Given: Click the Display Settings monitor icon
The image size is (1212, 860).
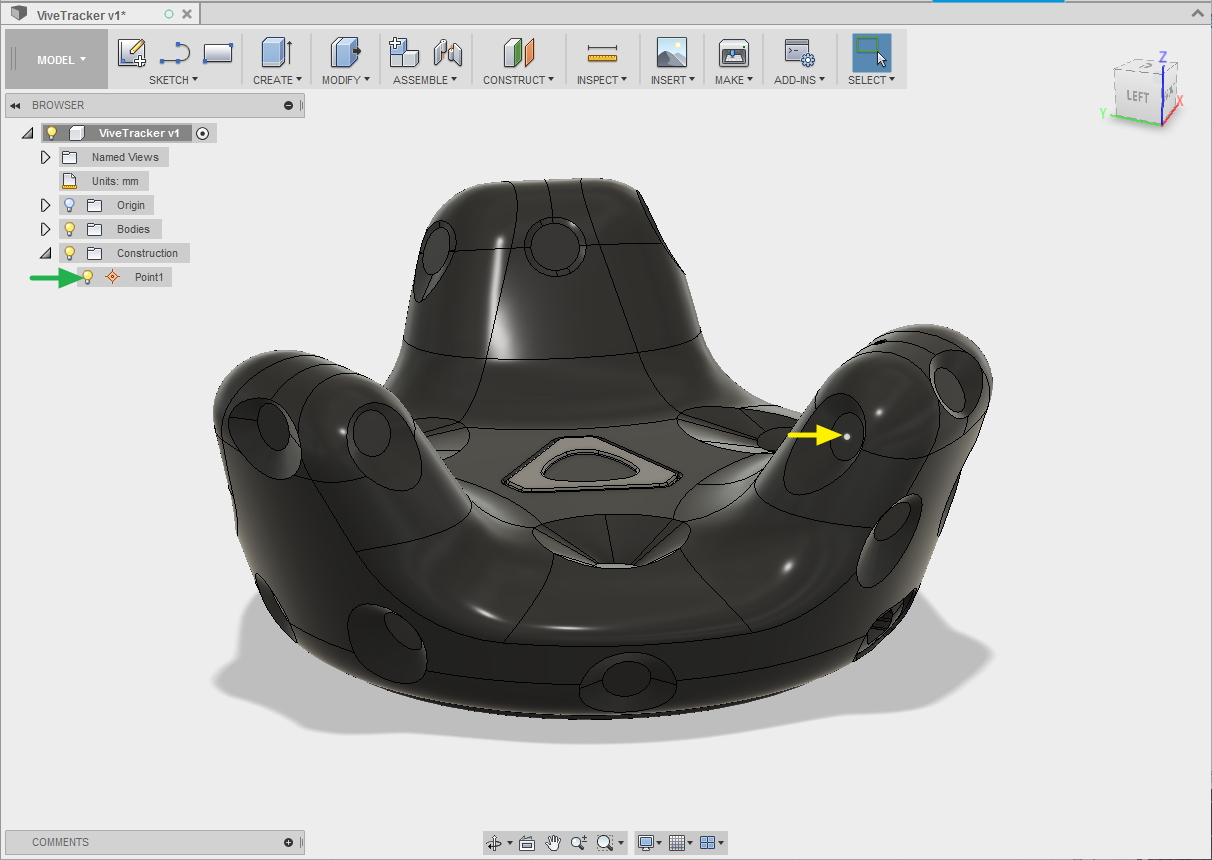Looking at the screenshot, I should (x=646, y=843).
